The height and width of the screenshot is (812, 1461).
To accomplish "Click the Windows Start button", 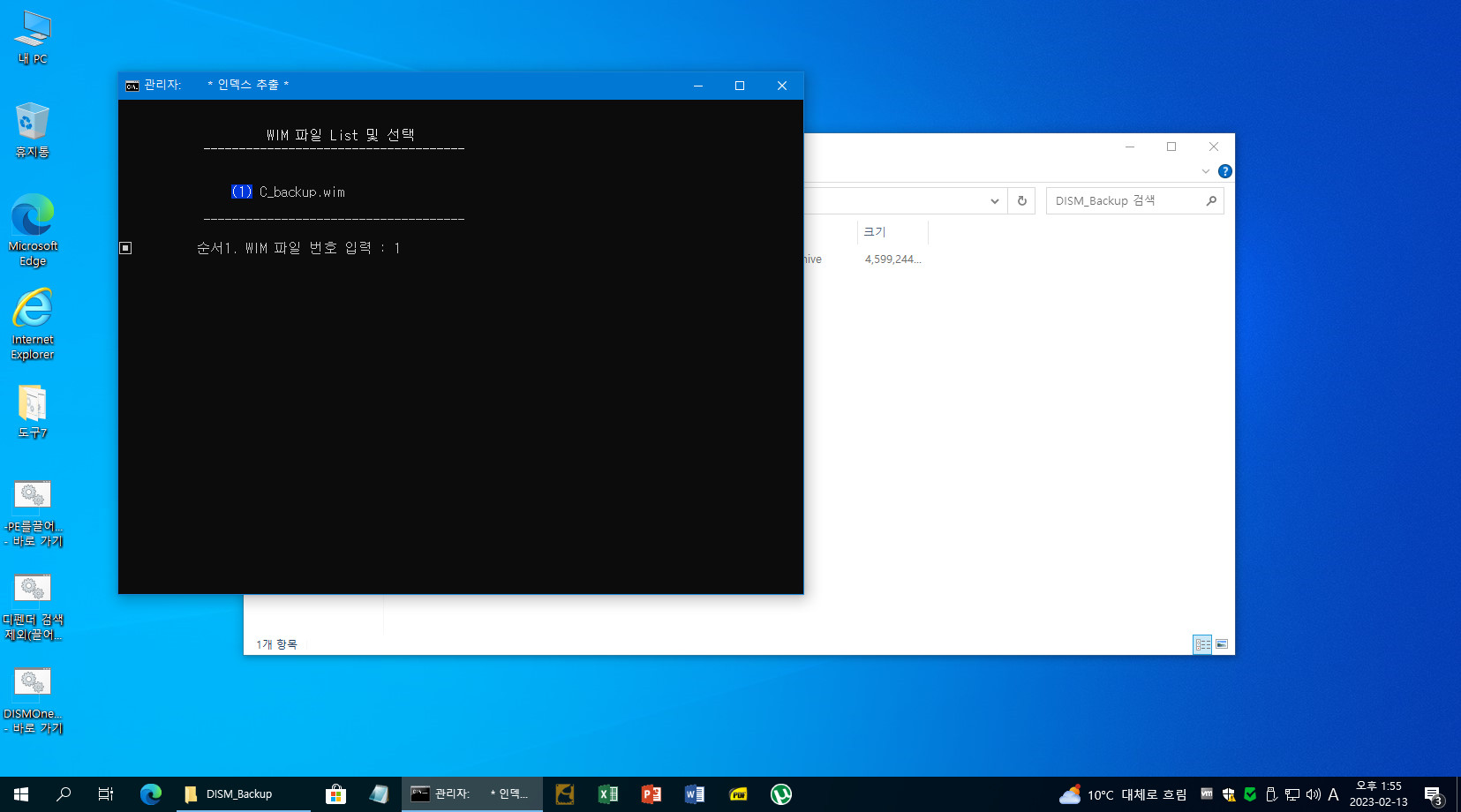I will point(21,794).
